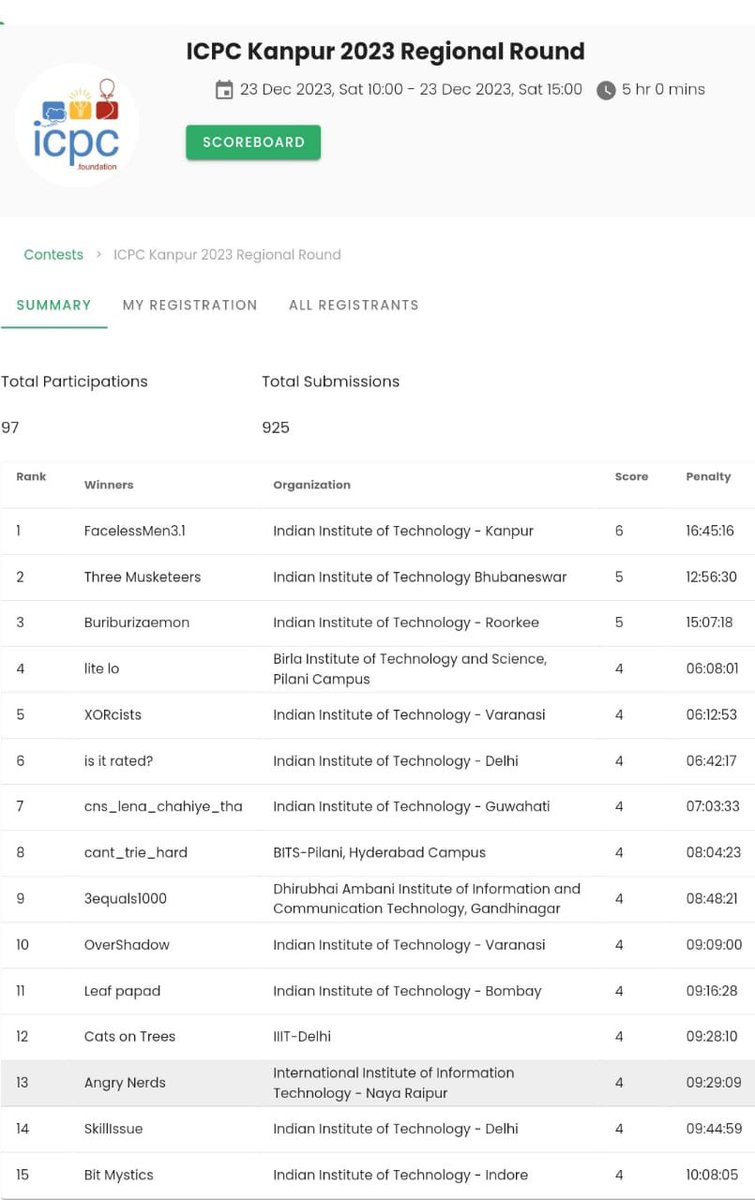Click ICPC Kanpur 2023 Regional Round breadcrumb
Screen dimensions: 755x1200
coord(227,255)
